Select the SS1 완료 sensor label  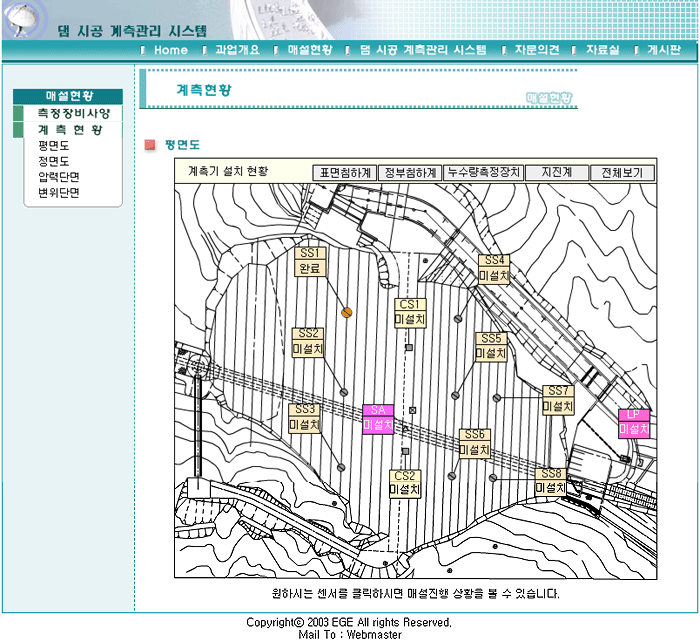pos(310,262)
